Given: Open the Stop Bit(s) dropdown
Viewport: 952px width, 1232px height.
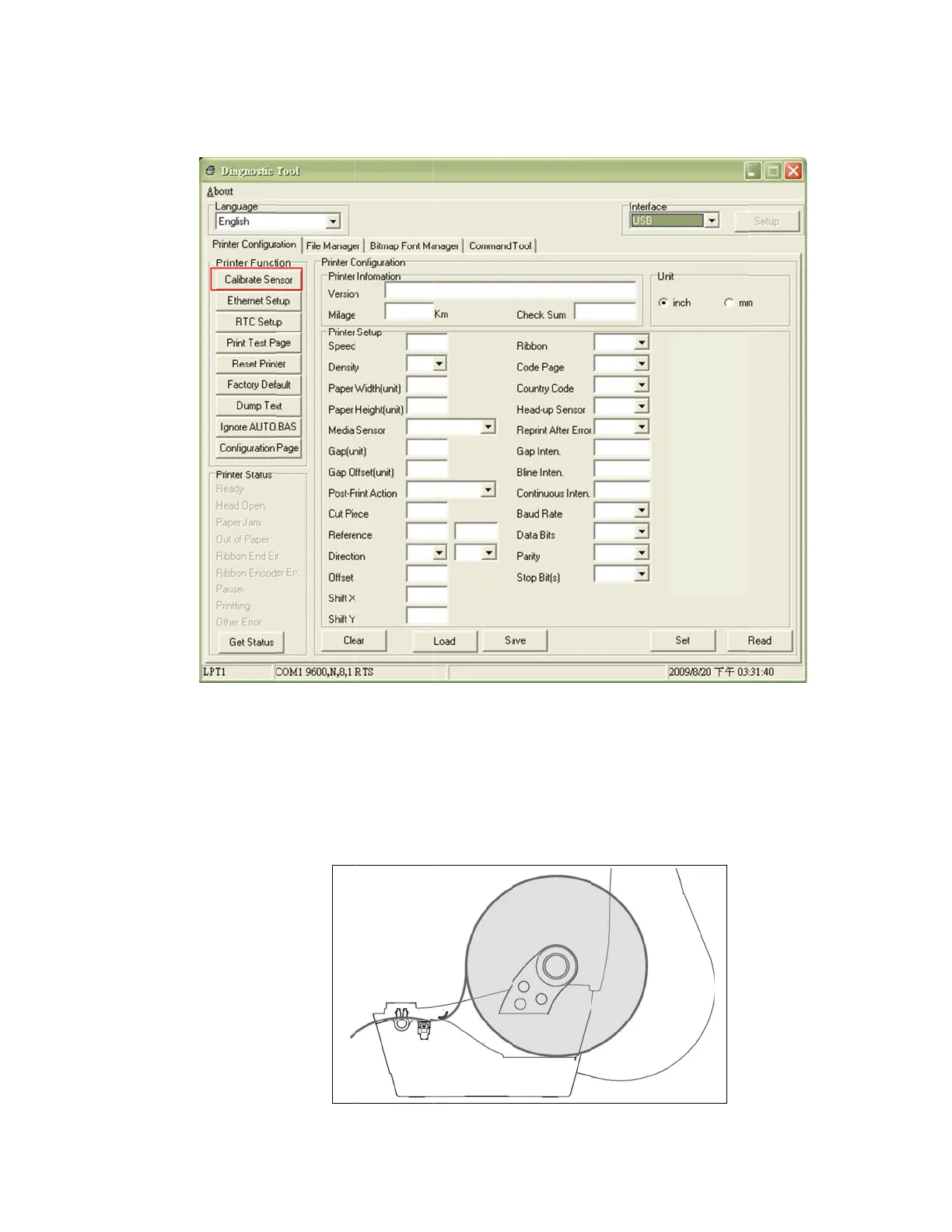Looking at the screenshot, I should pos(642,574).
